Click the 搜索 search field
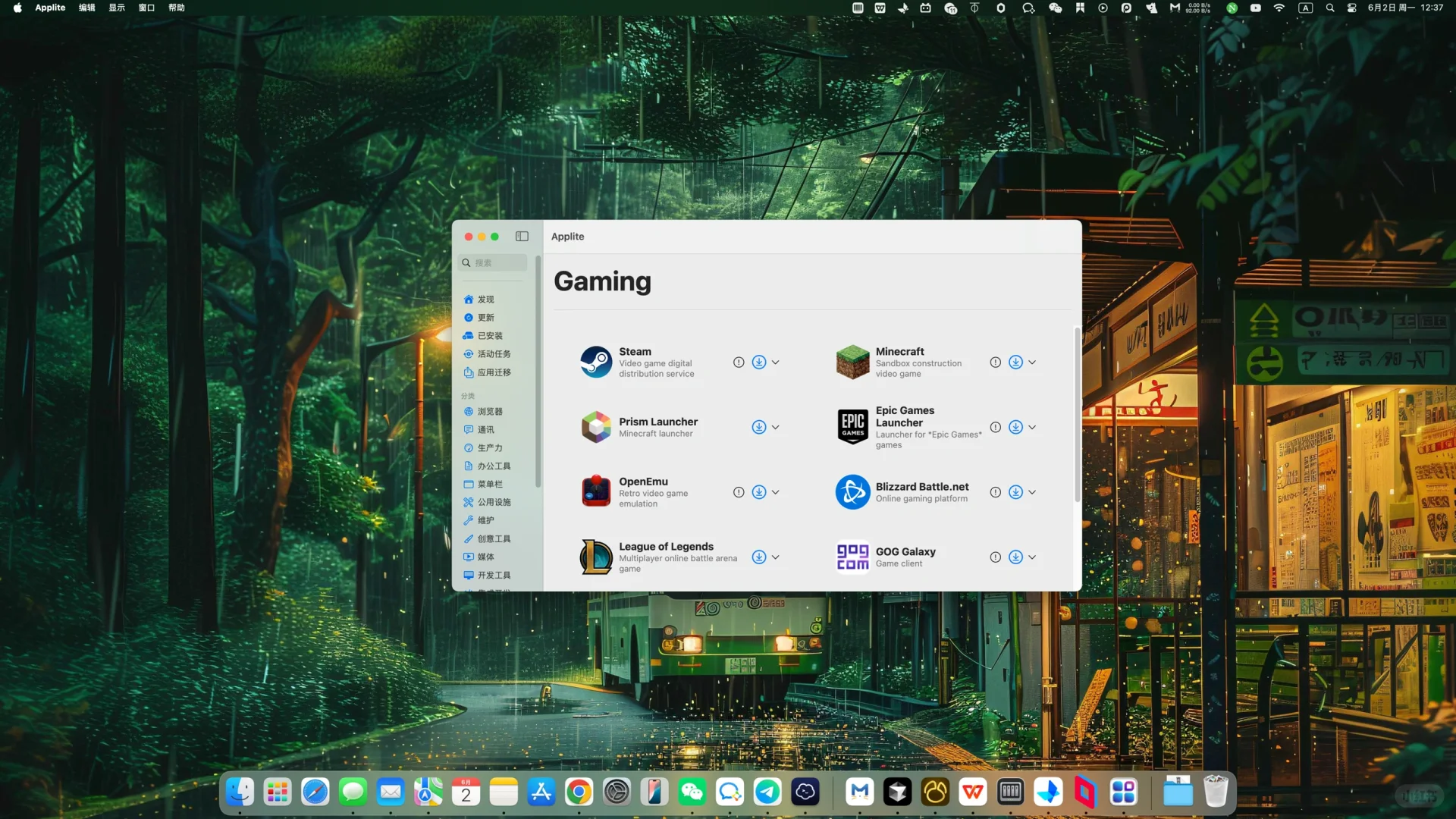The image size is (1456, 819). [491, 262]
